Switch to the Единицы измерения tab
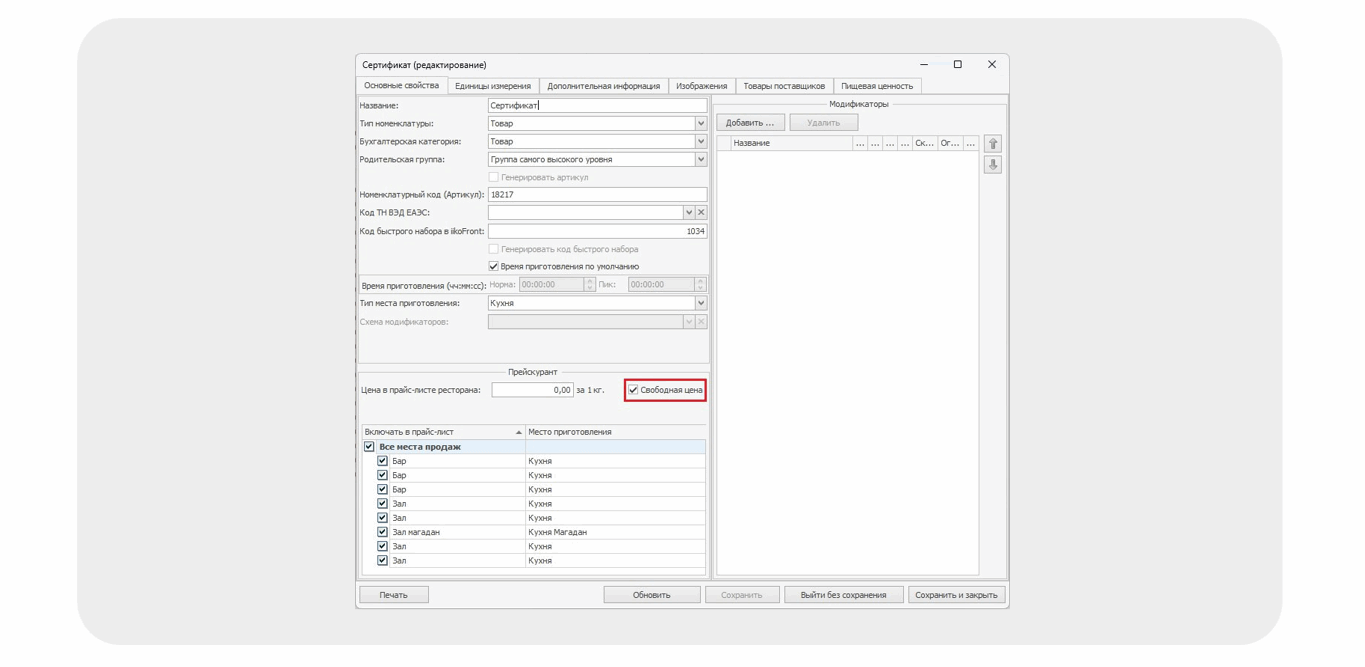Screen dimensions: 1365x667 493,86
